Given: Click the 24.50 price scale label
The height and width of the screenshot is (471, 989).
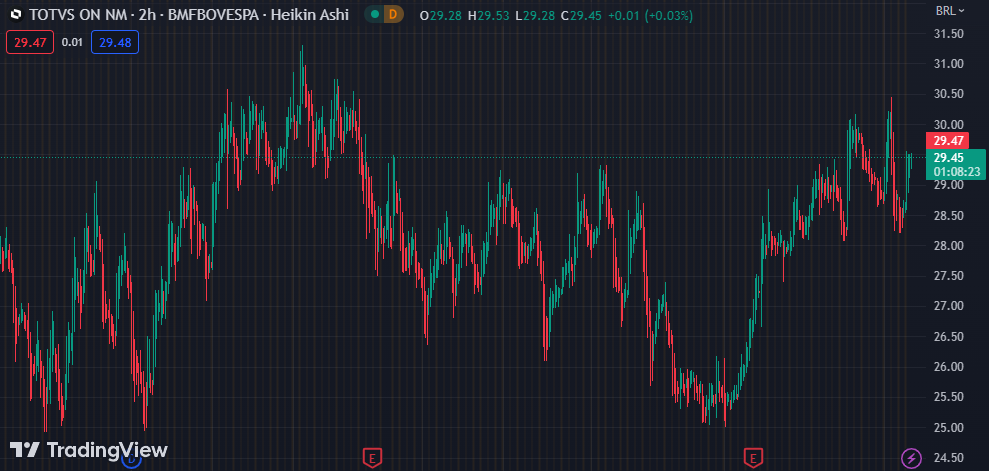Looking at the screenshot, I should tap(949, 458).
